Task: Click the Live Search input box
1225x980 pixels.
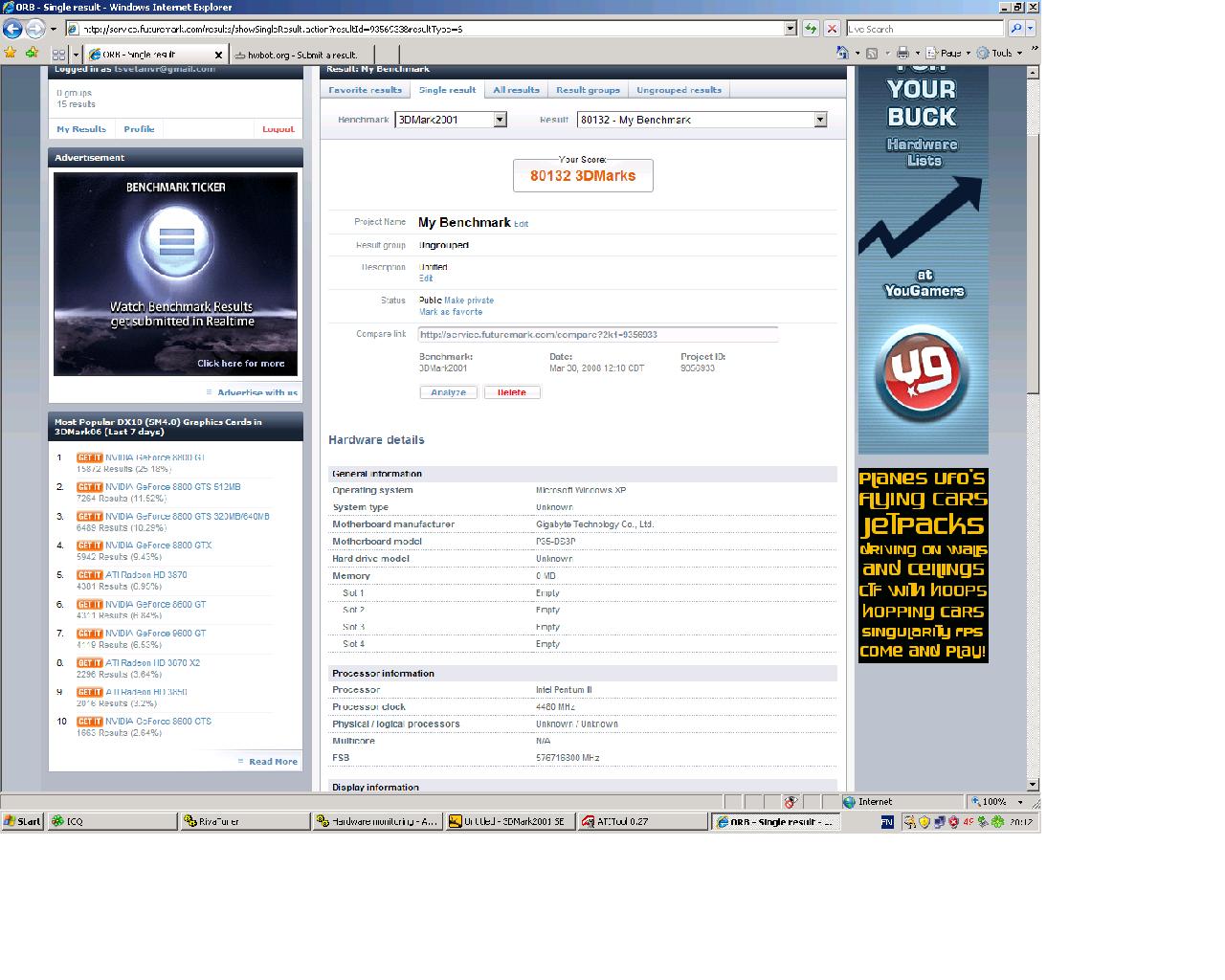Action: [925, 29]
